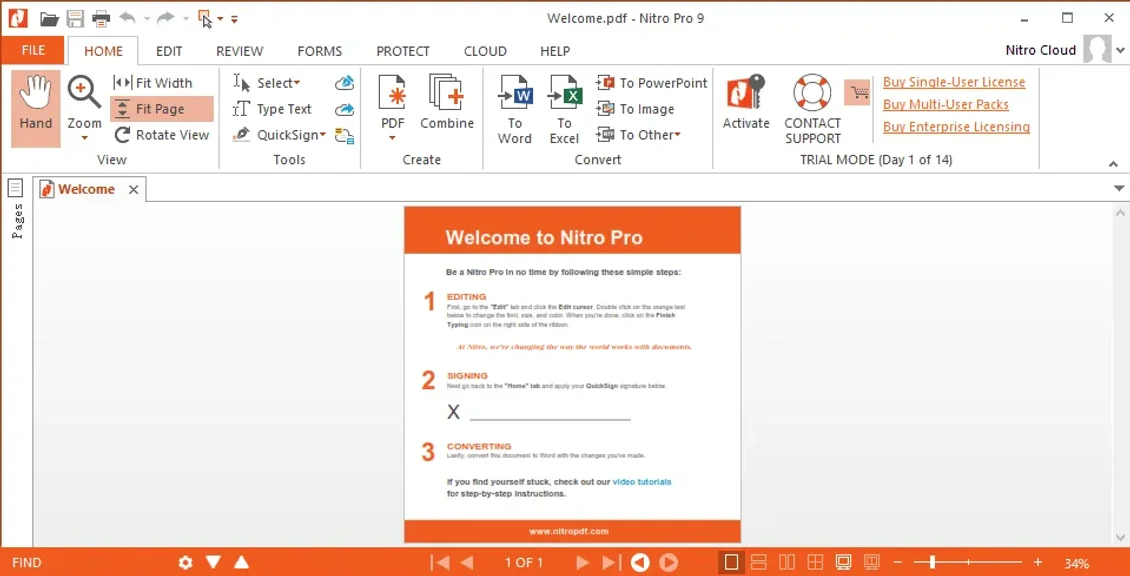The image size is (1130, 576).
Task: Create a new PDF
Action: point(393,106)
